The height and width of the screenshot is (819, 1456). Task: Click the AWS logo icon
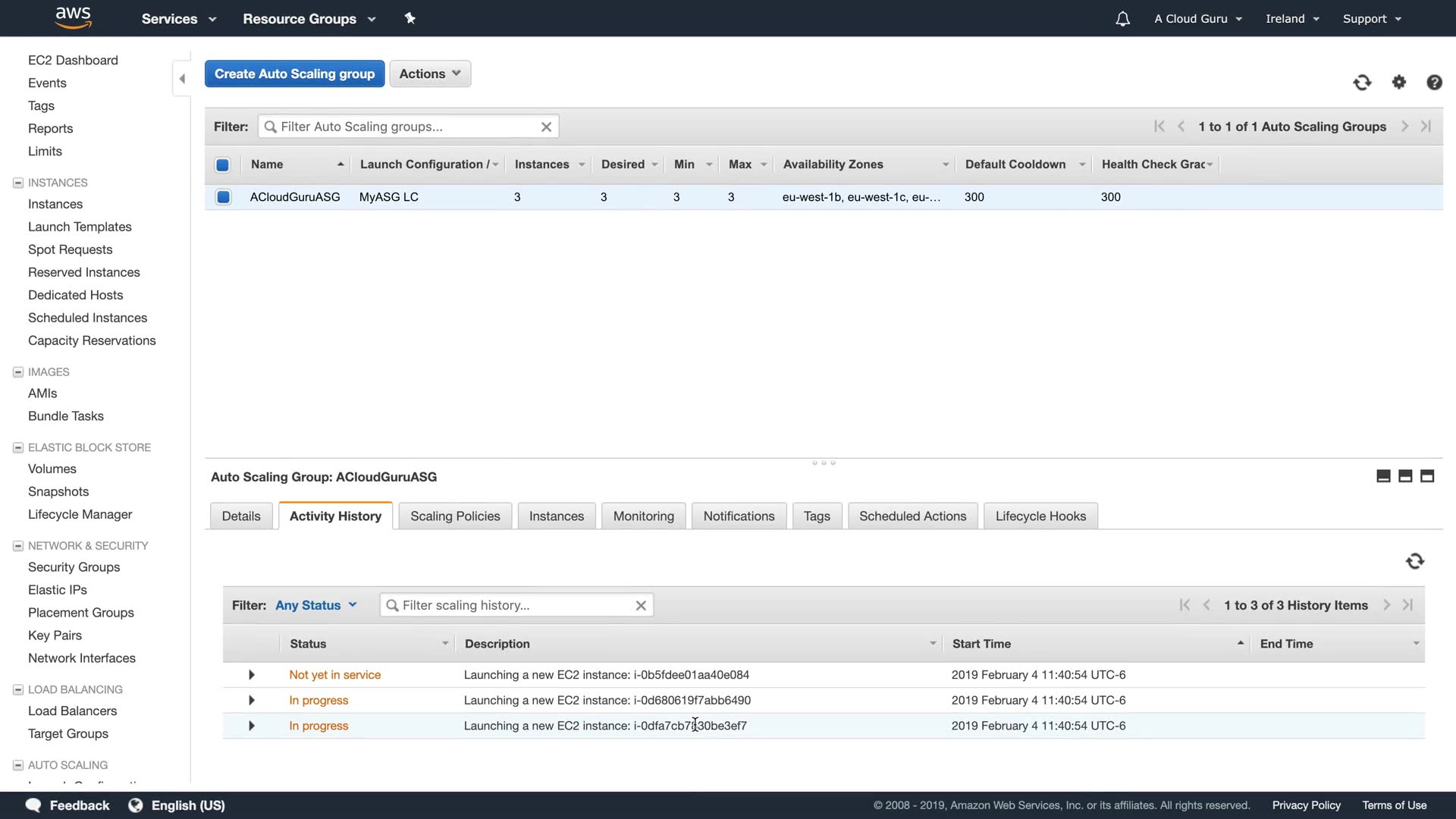[x=73, y=18]
